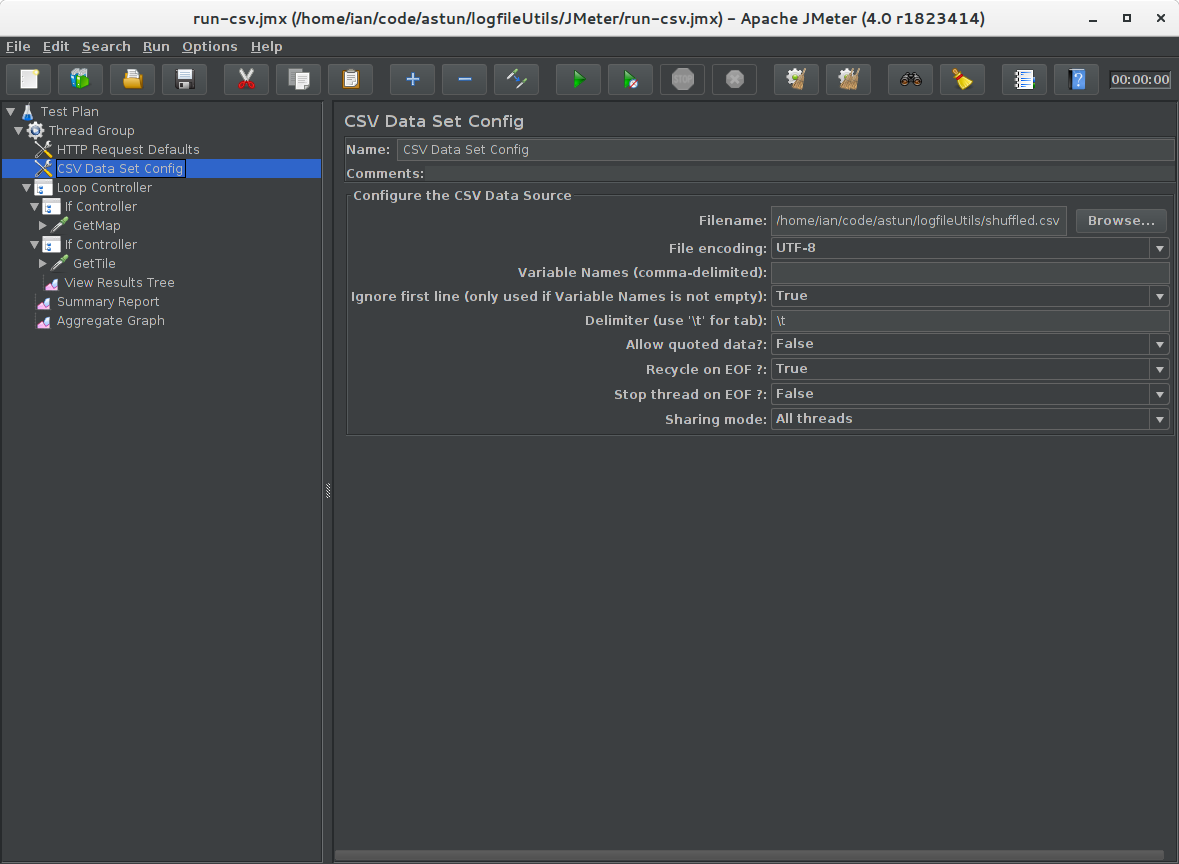Open the Edit menu
Screen dimensions: 1179x864
[56, 47]
